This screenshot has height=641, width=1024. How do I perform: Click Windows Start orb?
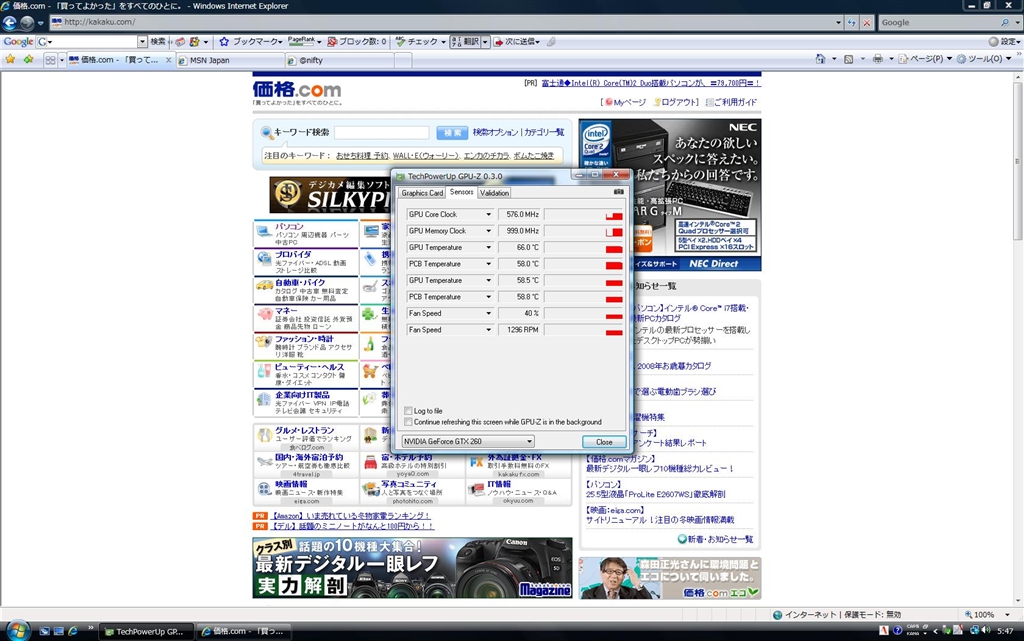[16, 631]
